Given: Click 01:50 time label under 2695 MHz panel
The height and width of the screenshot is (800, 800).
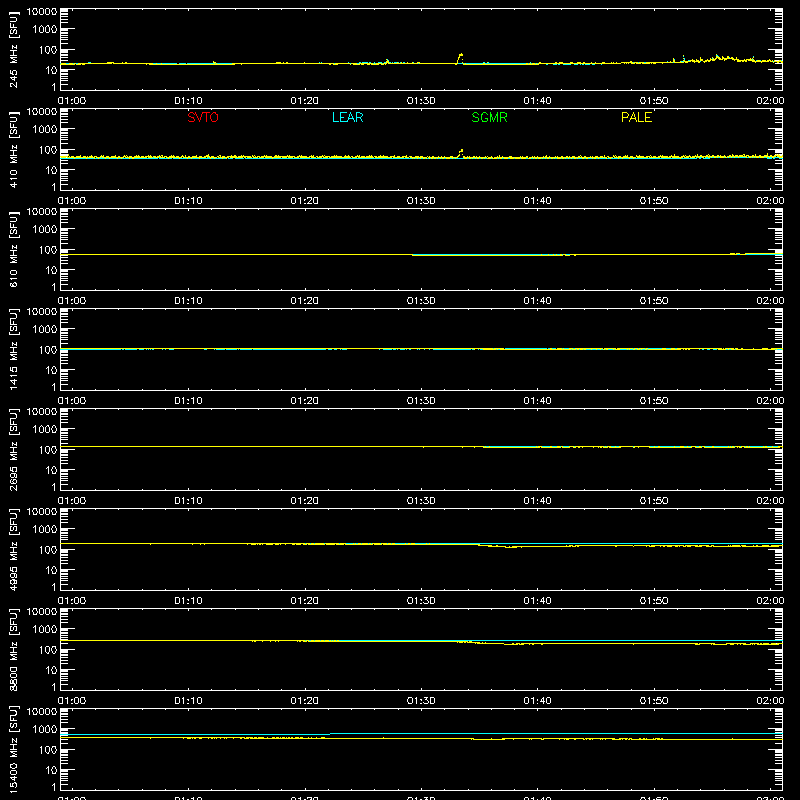Looking at the screenshot, I should click(x=654, y=501).
